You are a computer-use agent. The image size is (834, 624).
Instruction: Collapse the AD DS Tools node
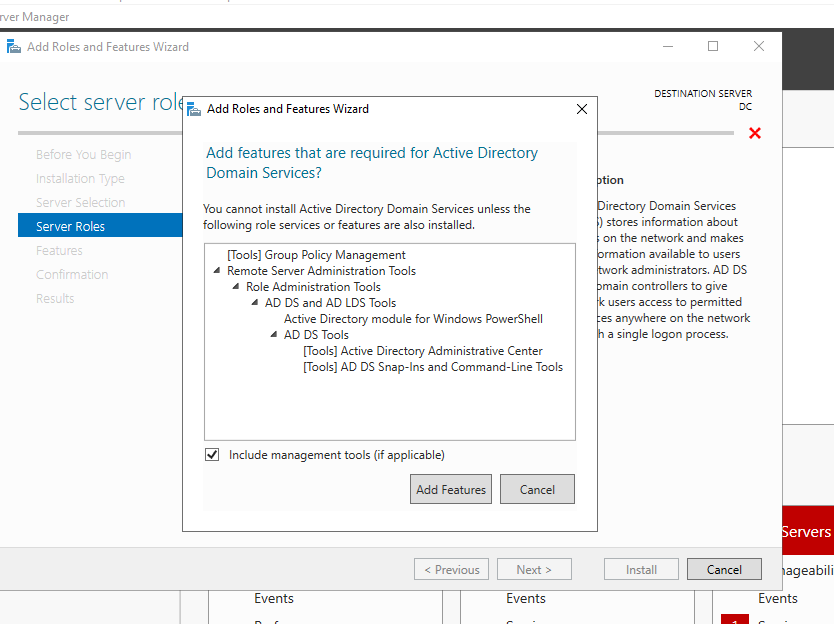tap(274, 335)
